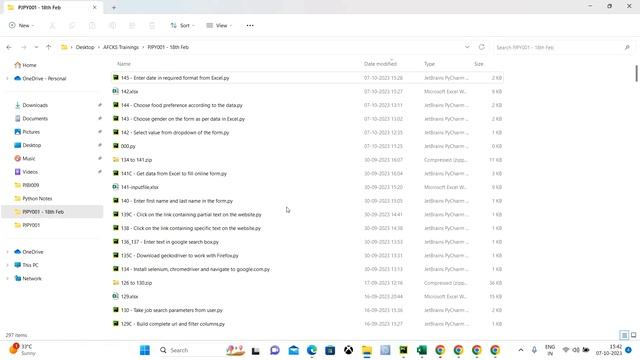640x360 pixels.
Task: Open the Xbox app from taskbar
Action: tap(348, 350)
